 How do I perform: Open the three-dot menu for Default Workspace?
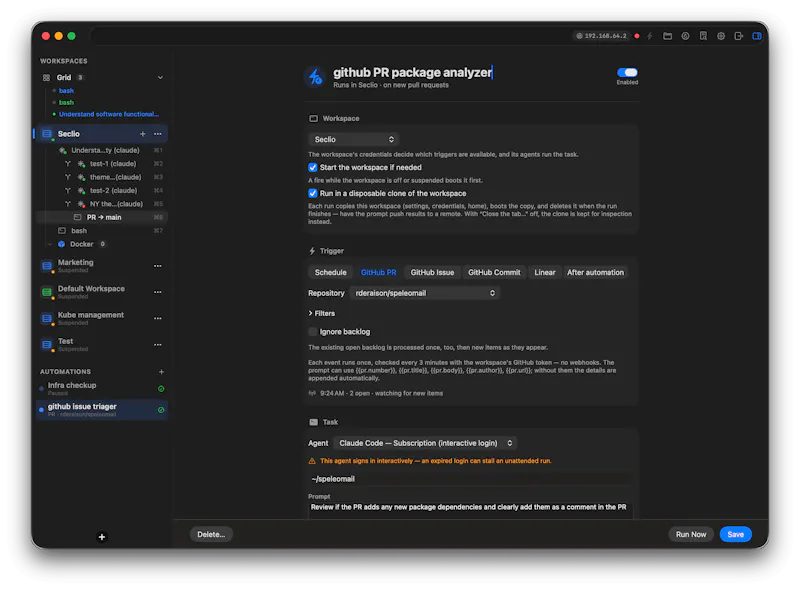tap(158, 292)
